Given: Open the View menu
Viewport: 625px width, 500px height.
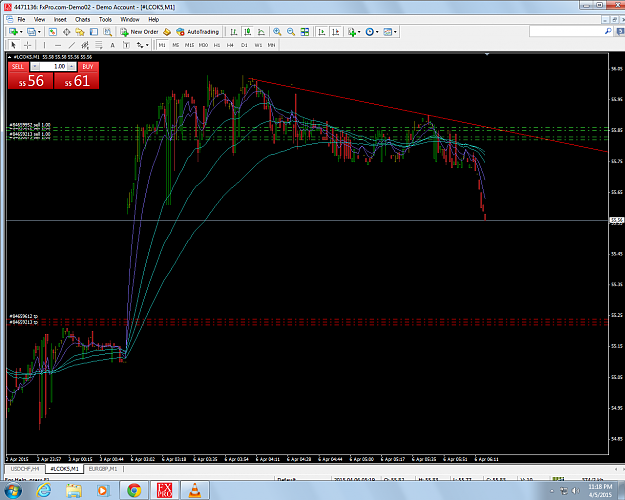Looking at the screenshot, I should pos(39,19).
